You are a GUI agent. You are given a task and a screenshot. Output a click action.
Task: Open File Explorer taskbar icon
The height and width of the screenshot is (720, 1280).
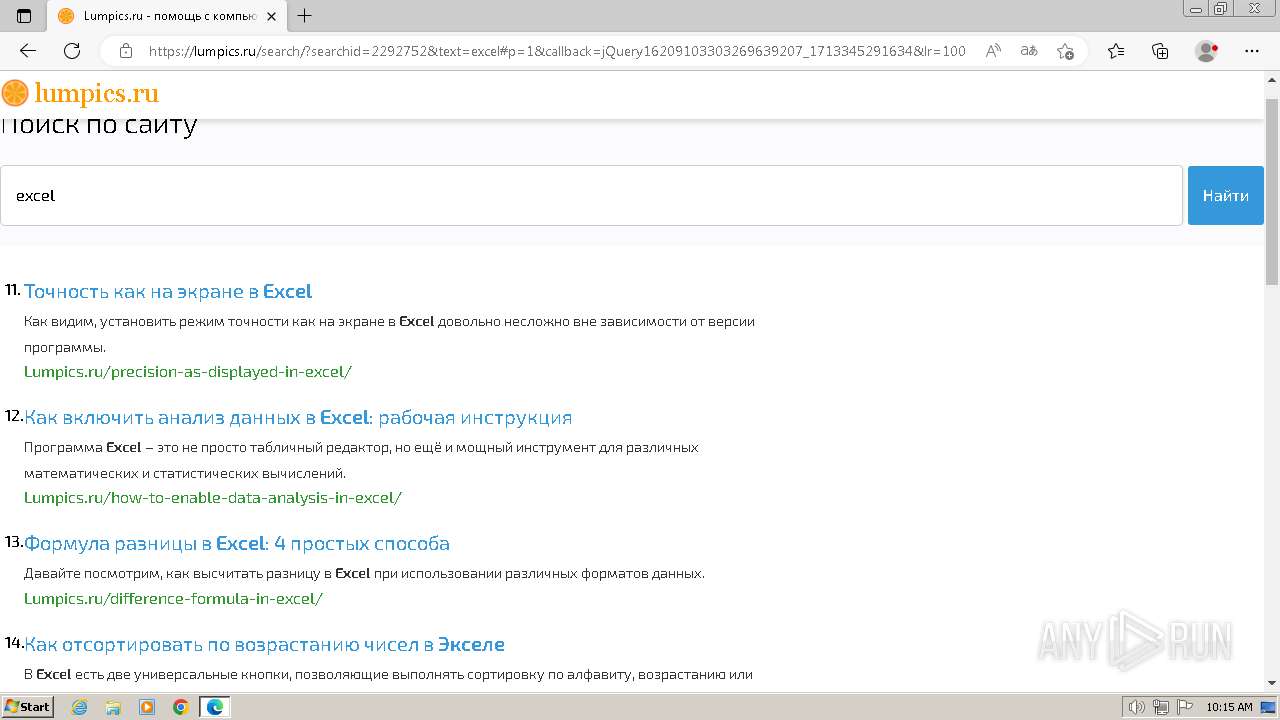113,707
